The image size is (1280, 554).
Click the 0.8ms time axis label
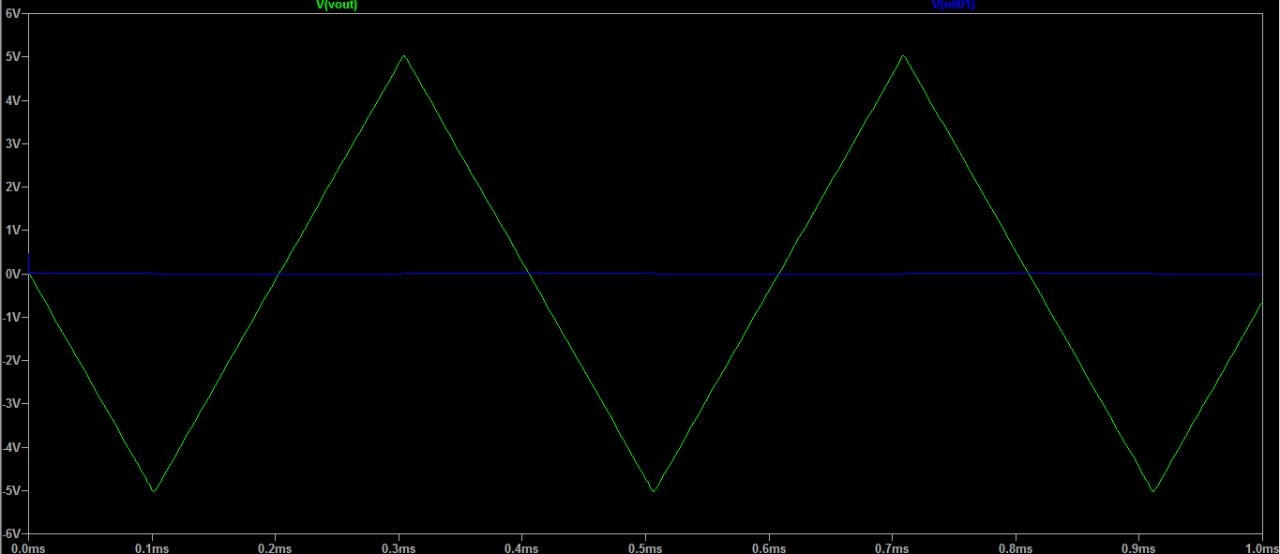pyautogui.click(x=1016, y=548)
